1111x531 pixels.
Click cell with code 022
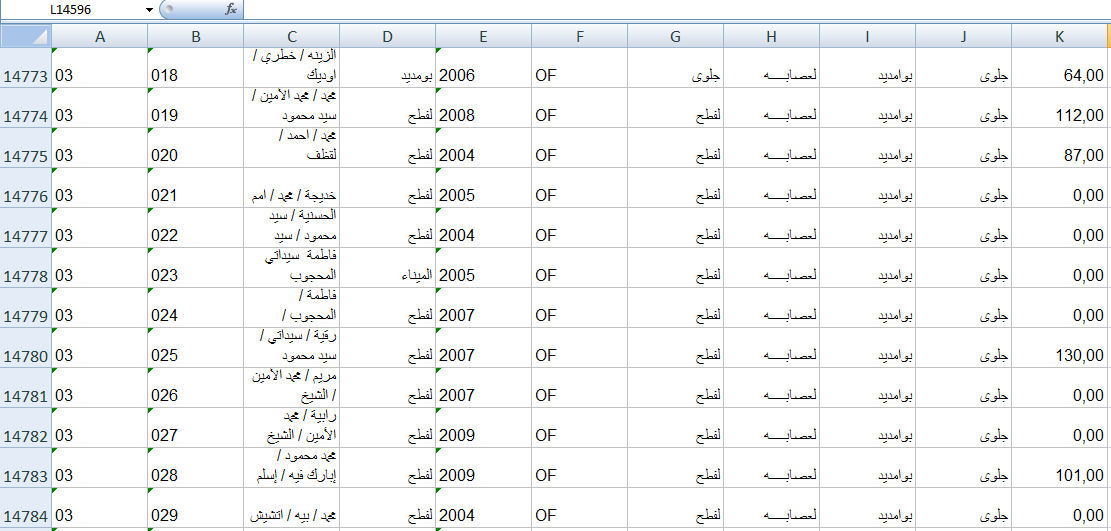click(196, 228)
